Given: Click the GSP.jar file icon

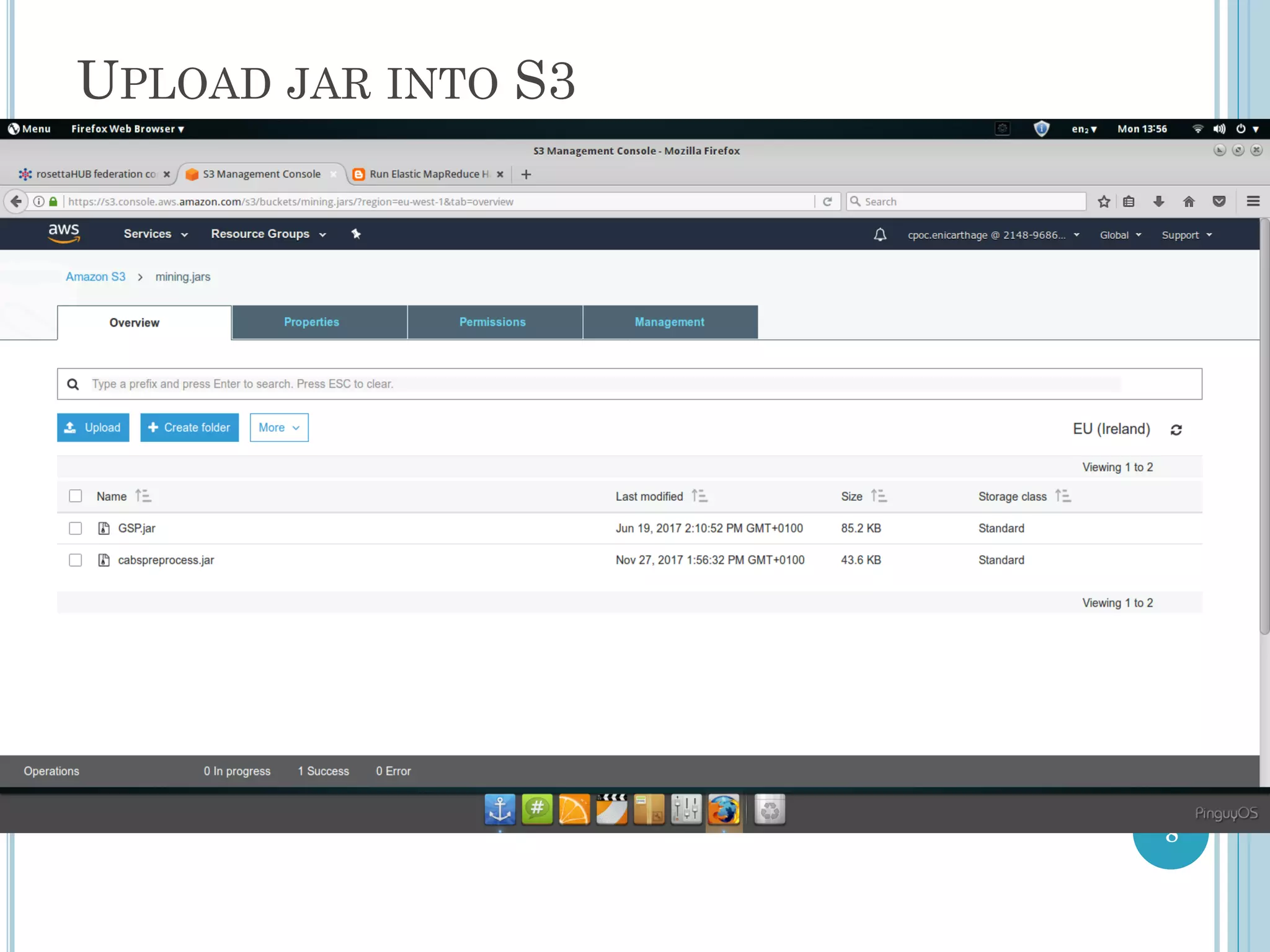Looking at the screenshot, I should 104,528.
